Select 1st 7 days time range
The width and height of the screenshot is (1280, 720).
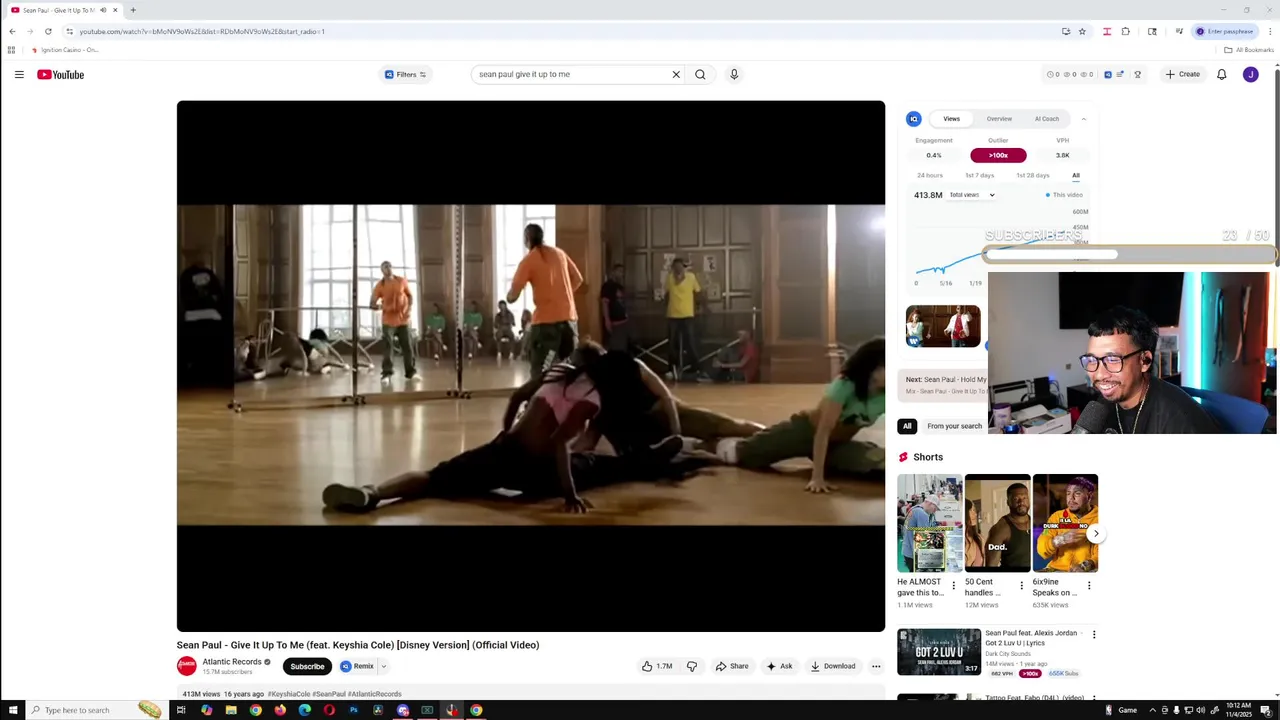[x=979, y=175]
